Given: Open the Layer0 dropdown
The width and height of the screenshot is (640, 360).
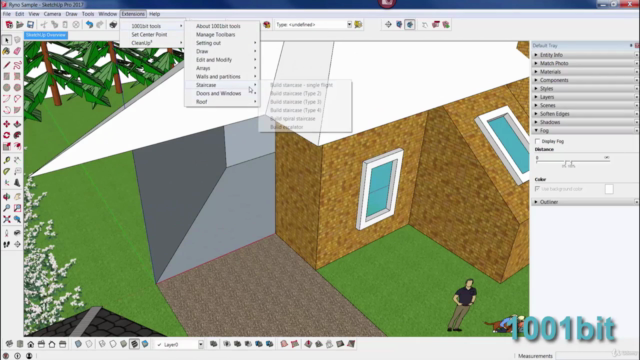Looking at the screenshot, I should (x=180, y=344).
